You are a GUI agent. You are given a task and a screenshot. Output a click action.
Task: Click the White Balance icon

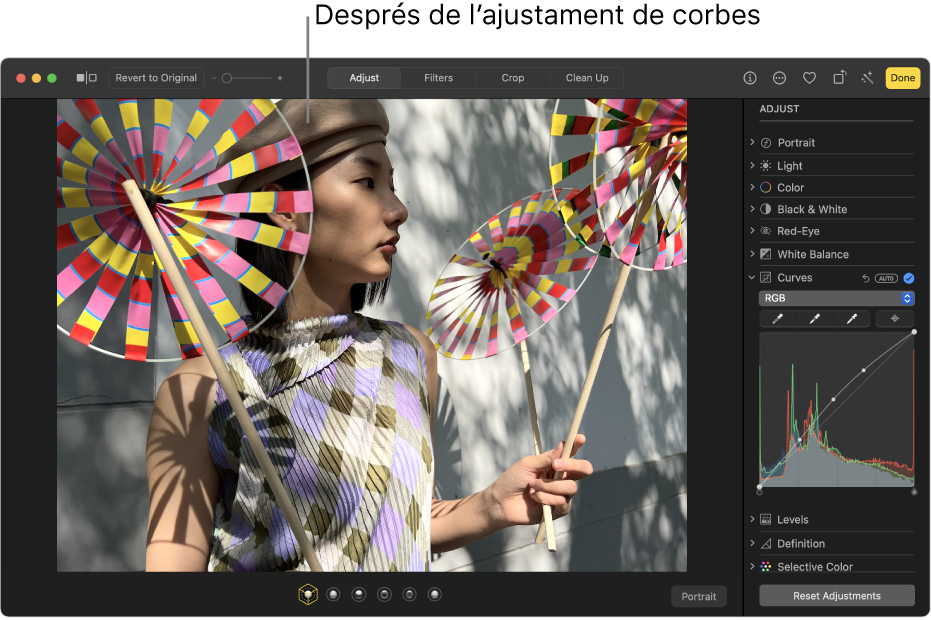(x=766, y=254)
